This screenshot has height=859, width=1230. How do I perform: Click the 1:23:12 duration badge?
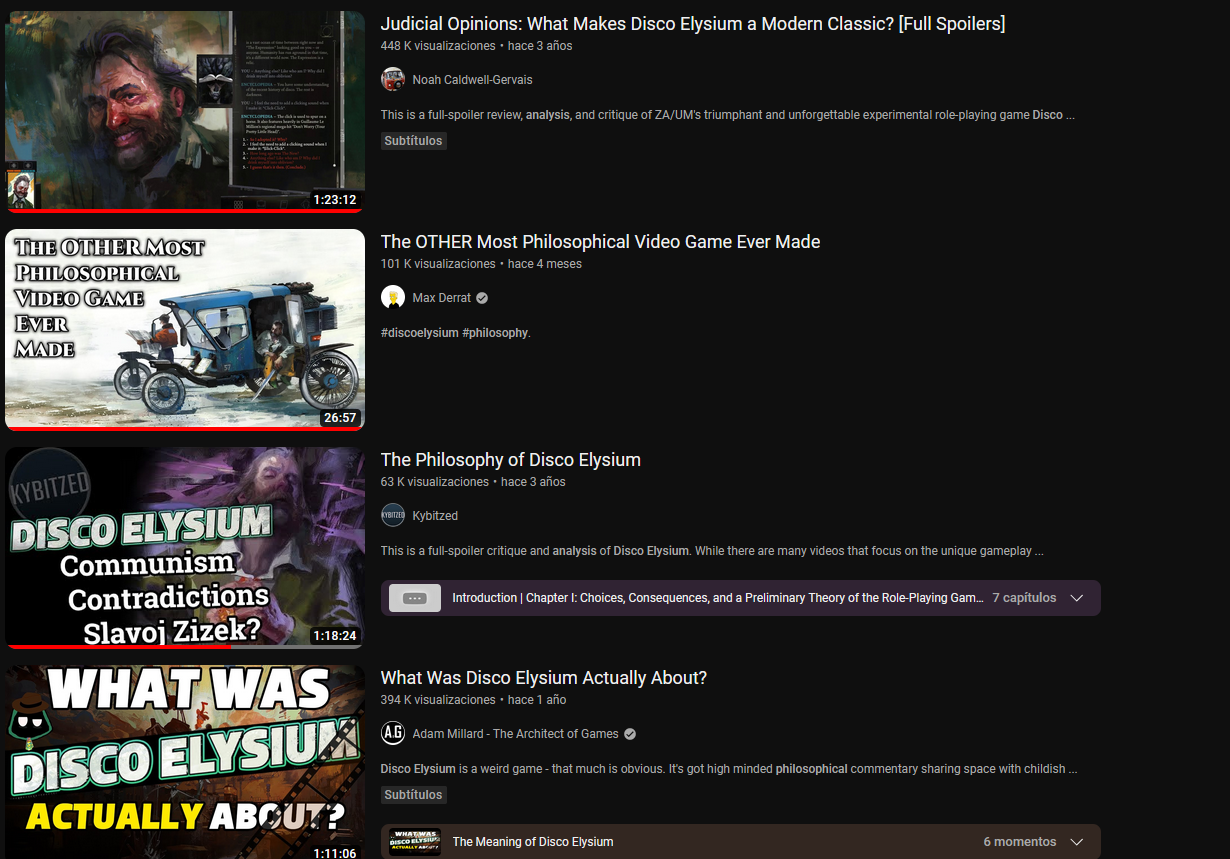335,199
